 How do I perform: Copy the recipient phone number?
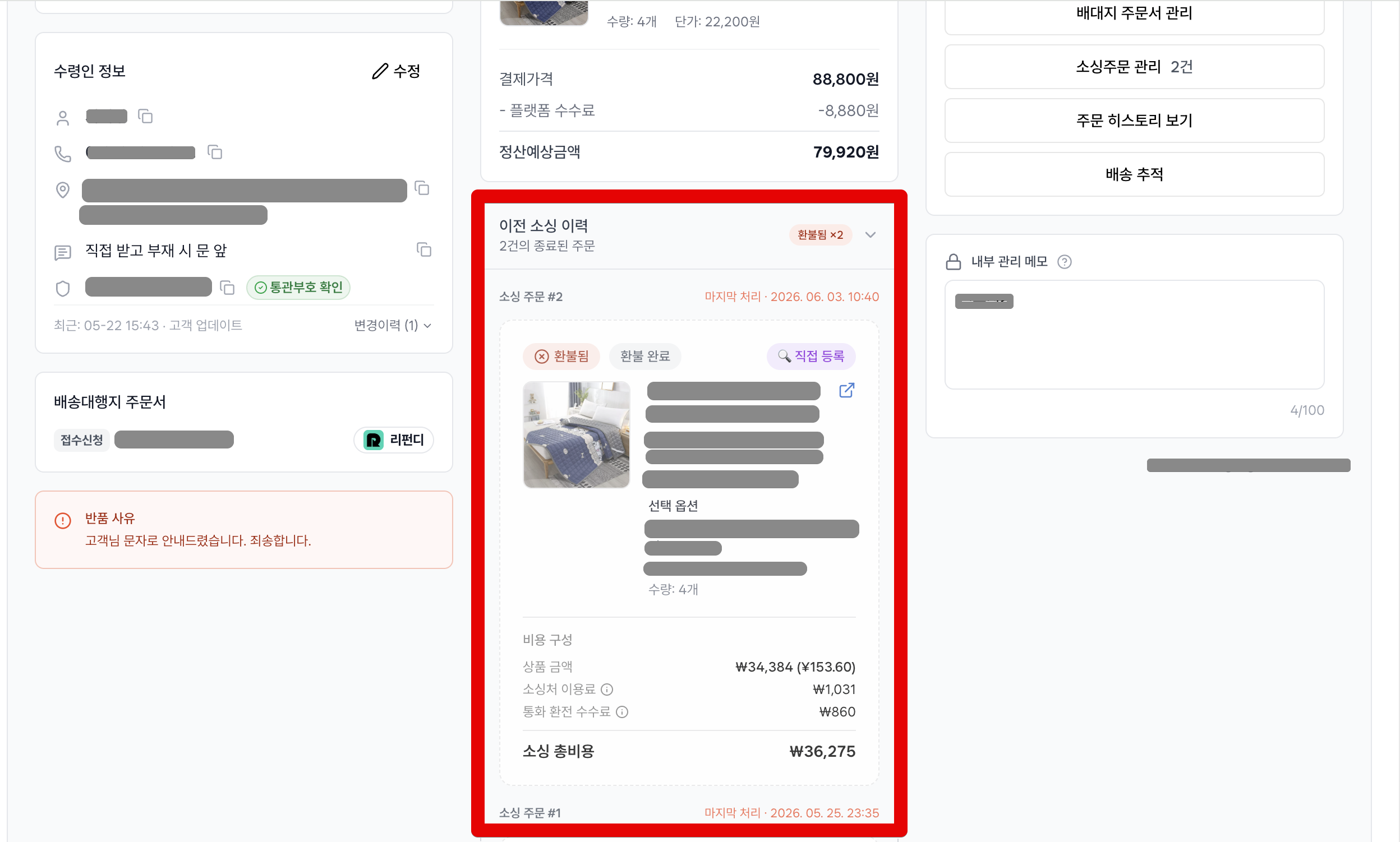tap(215, 152)
